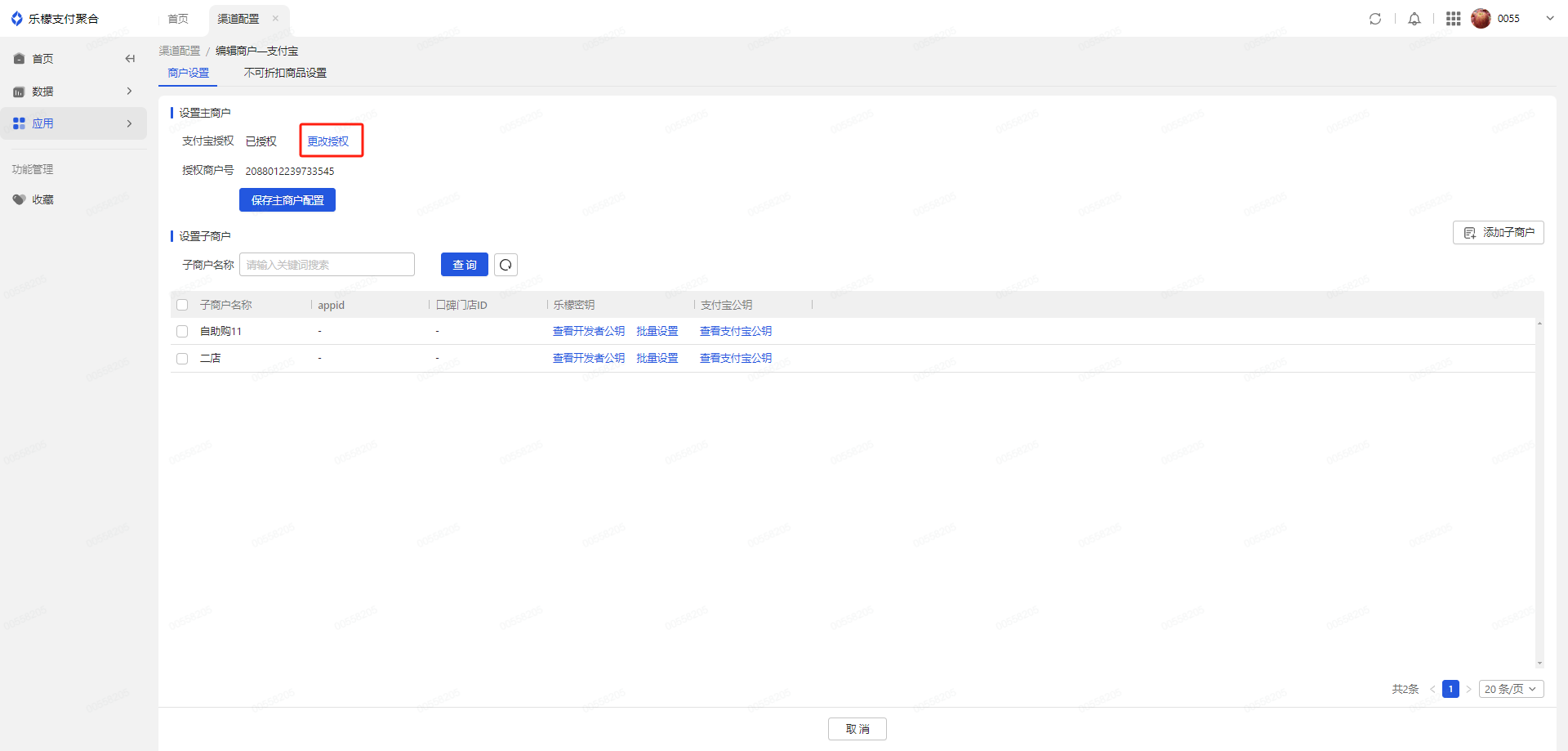Viewport: 1568px width, 751px height.
Task: Click the 二店 name cell
Action: [210, 358]
